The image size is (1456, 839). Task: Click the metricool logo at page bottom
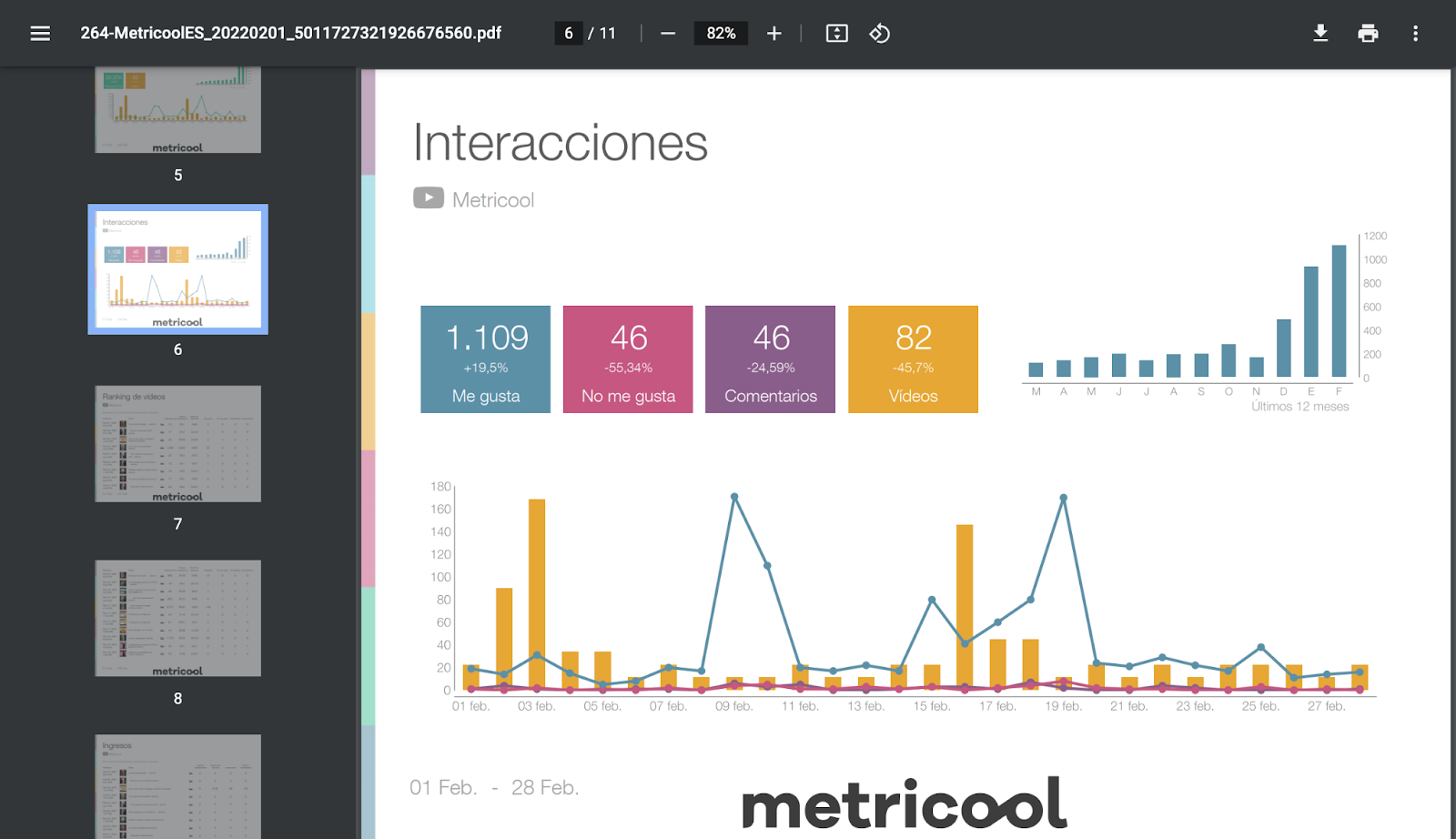tap(905, 804)
